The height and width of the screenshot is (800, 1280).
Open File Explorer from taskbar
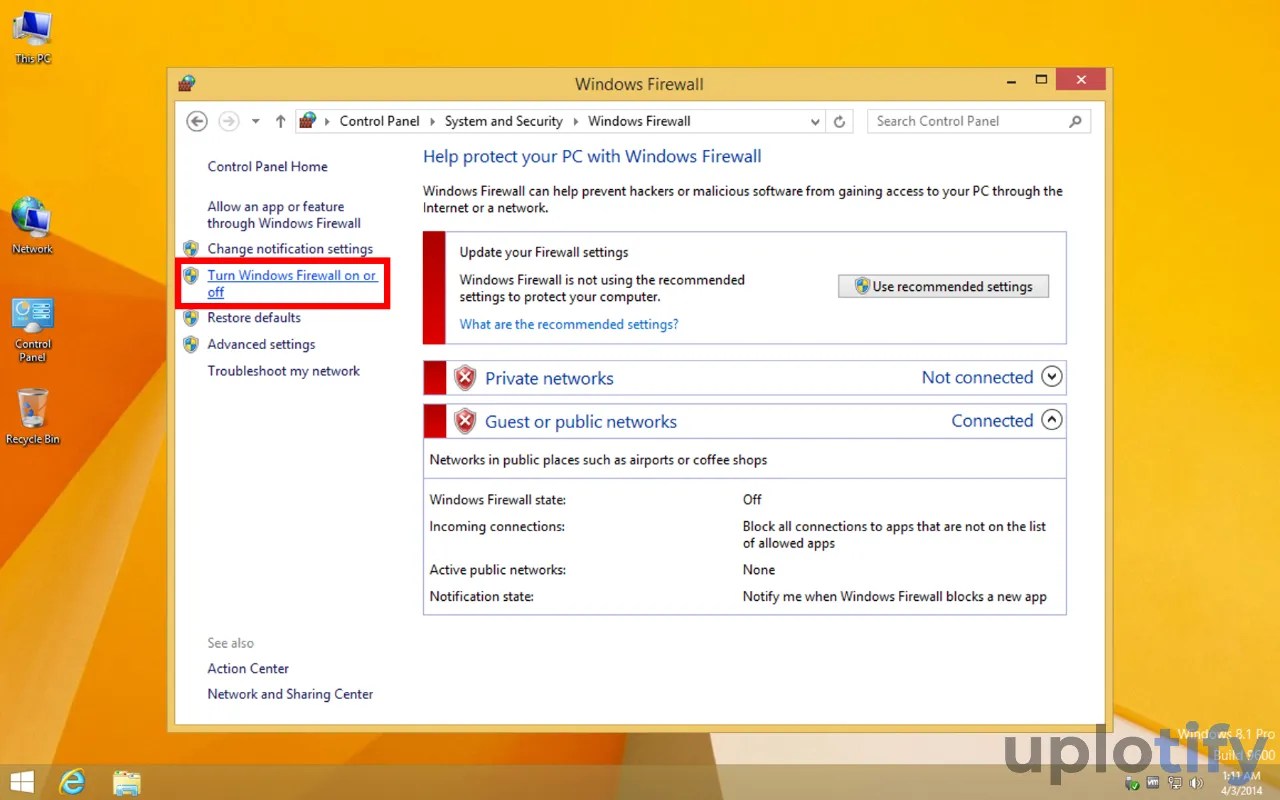(126, 781)
